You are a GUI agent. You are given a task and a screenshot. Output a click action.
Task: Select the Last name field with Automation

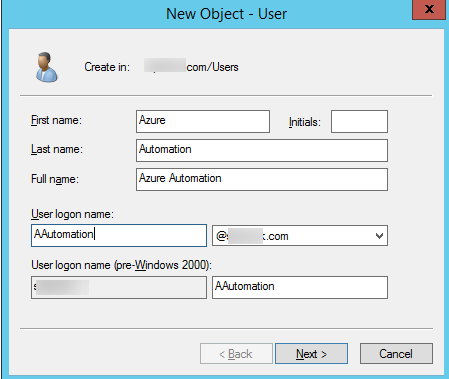(262, 150)
